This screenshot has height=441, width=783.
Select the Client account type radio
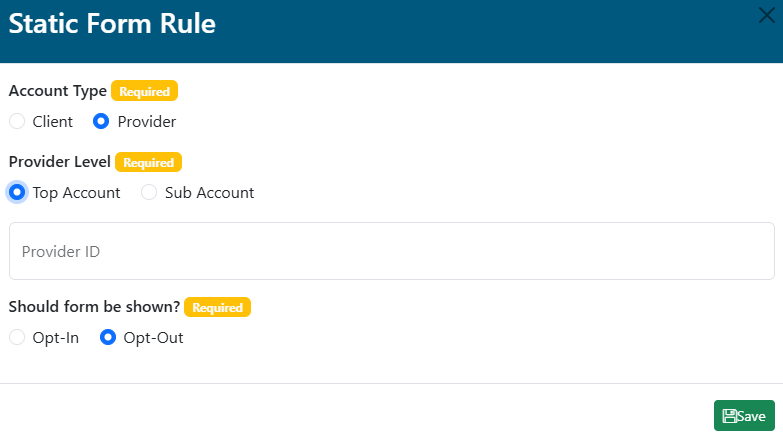click(17, 122)
